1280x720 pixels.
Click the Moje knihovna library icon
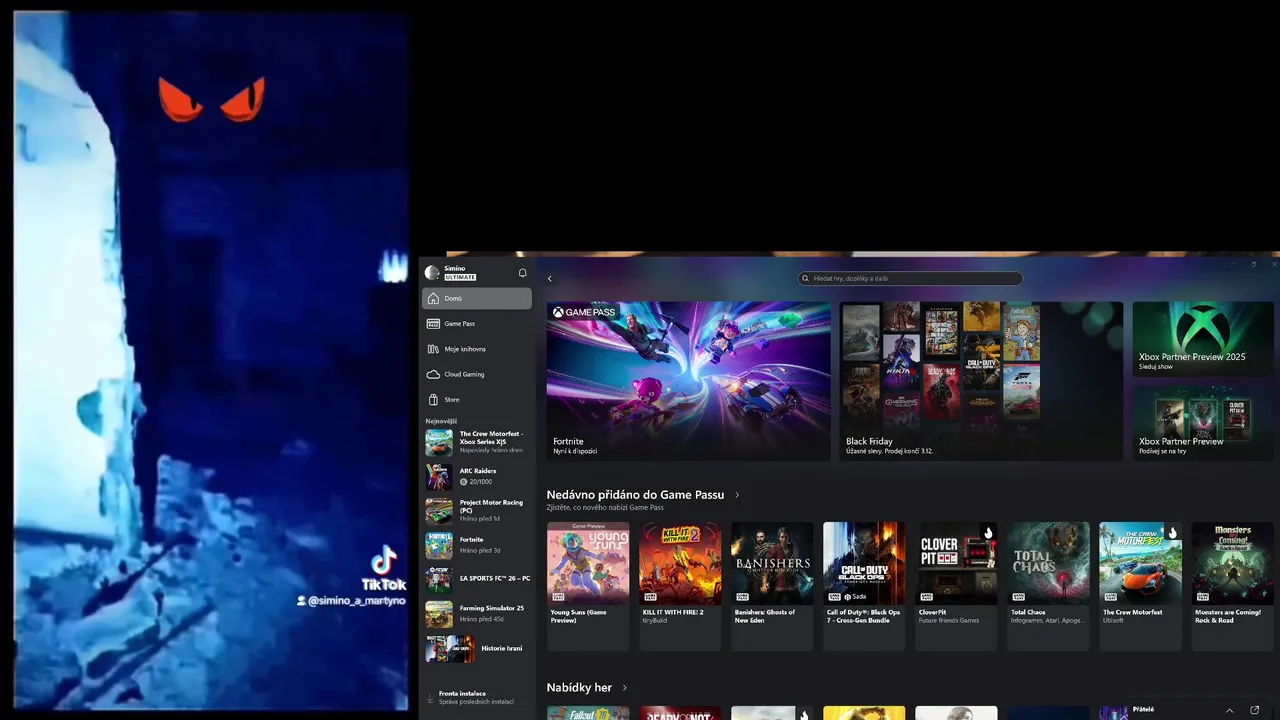(433, 349)
